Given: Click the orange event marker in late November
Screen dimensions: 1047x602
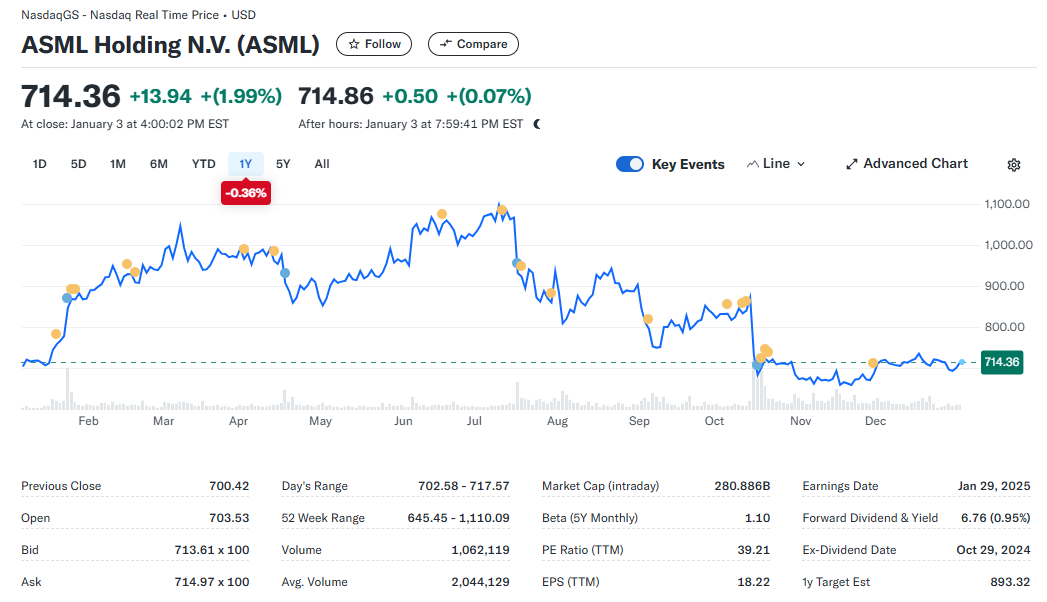Looking at the screenshot, I should click(873, 363).
